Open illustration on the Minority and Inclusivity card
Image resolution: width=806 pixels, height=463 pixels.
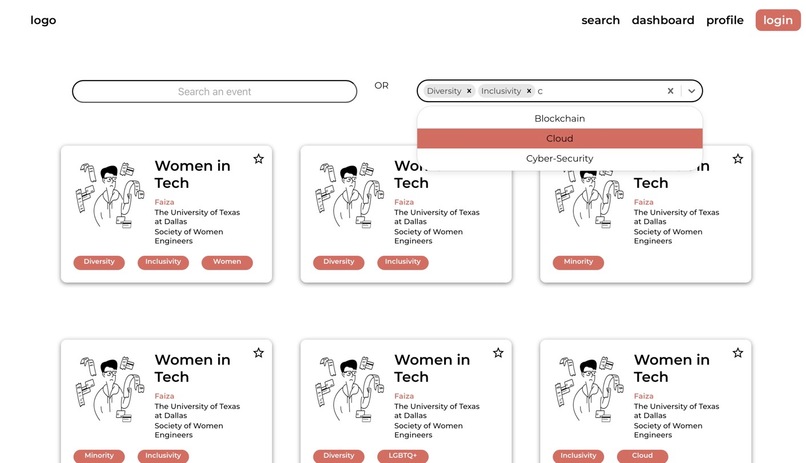[110, 389]
